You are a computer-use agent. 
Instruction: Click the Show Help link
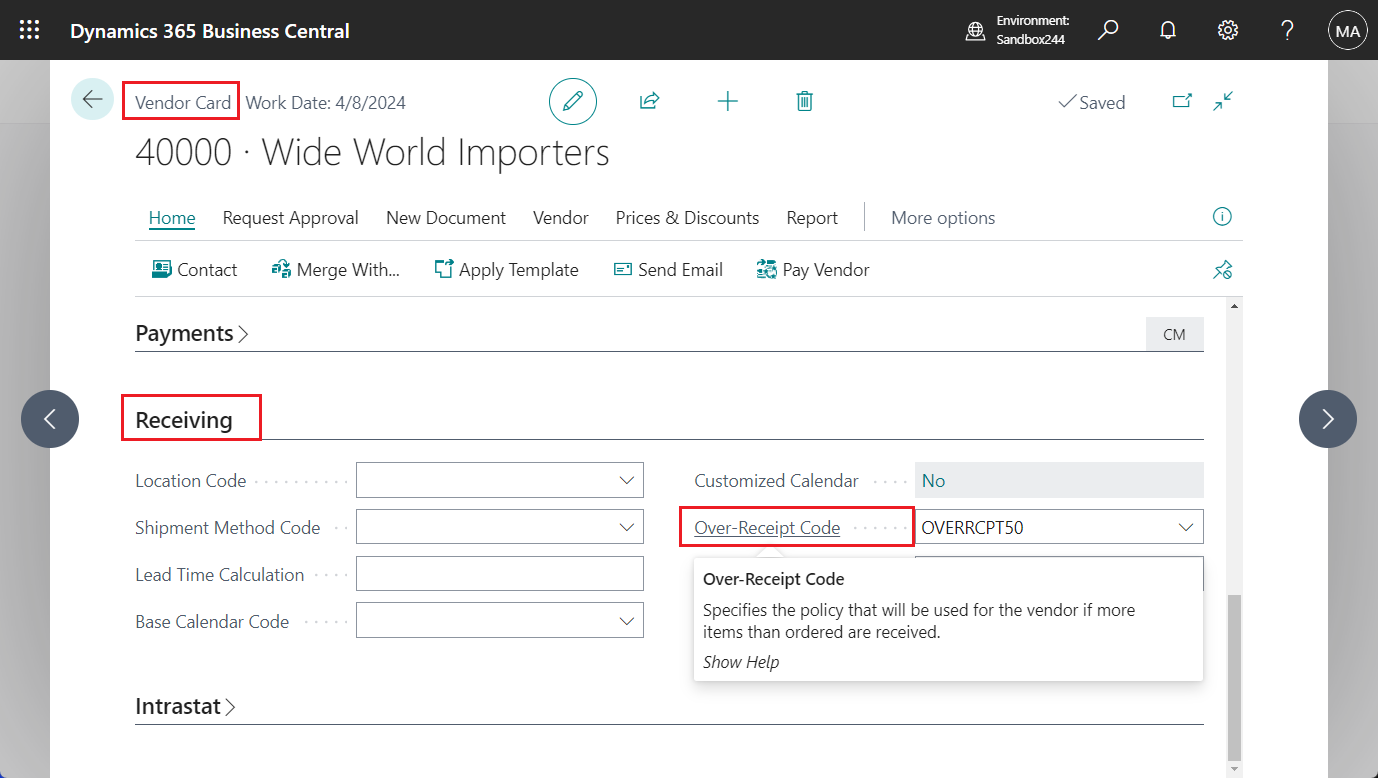point(741,662)
